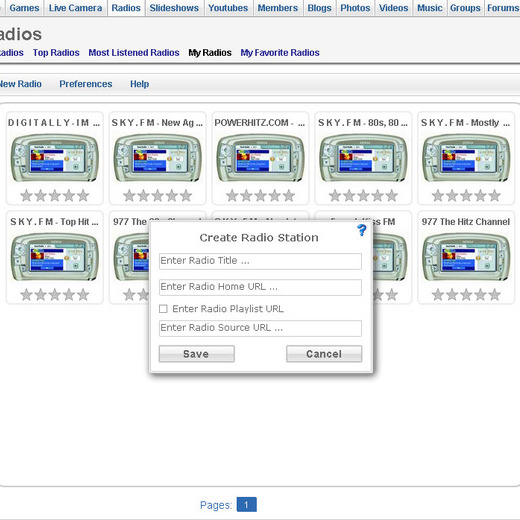Image resolution: width=520 pixels, height=520 pixels.
Task: Focus the Enter Radio Home URL field
Action: [x=260, y=287]
